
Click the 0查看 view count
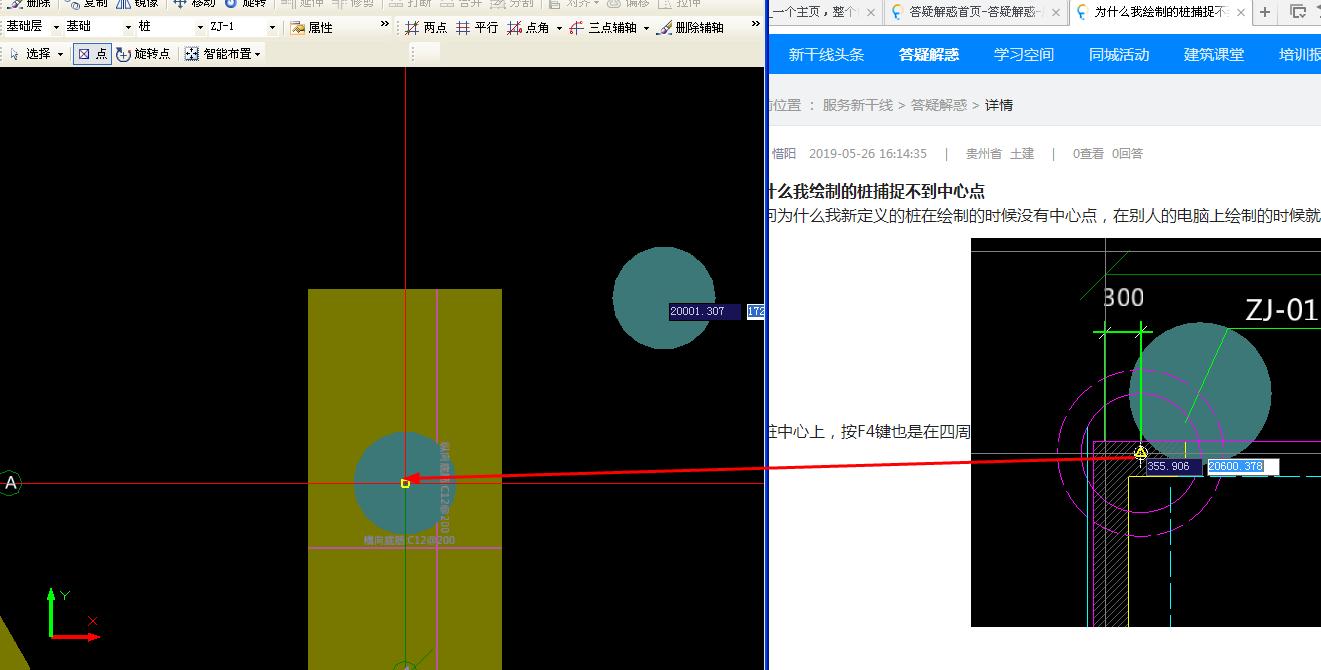pyautogui.click(x=1088, y=154)
